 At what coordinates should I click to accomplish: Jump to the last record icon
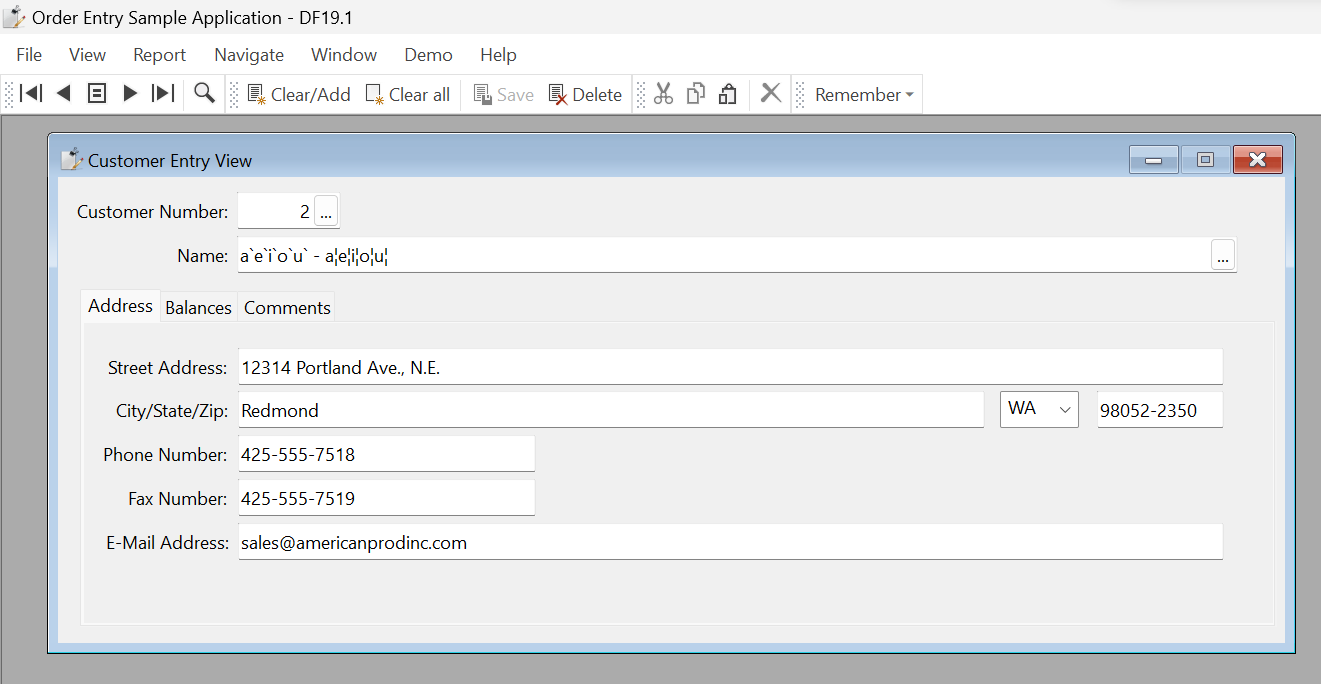(163, 94)
